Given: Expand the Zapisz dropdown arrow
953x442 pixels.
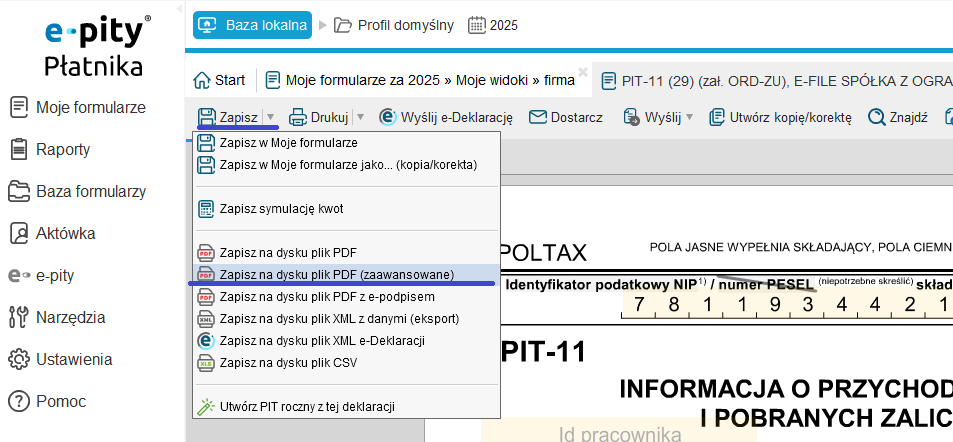Looking at the screenshot, I should (x=269, y=118).
